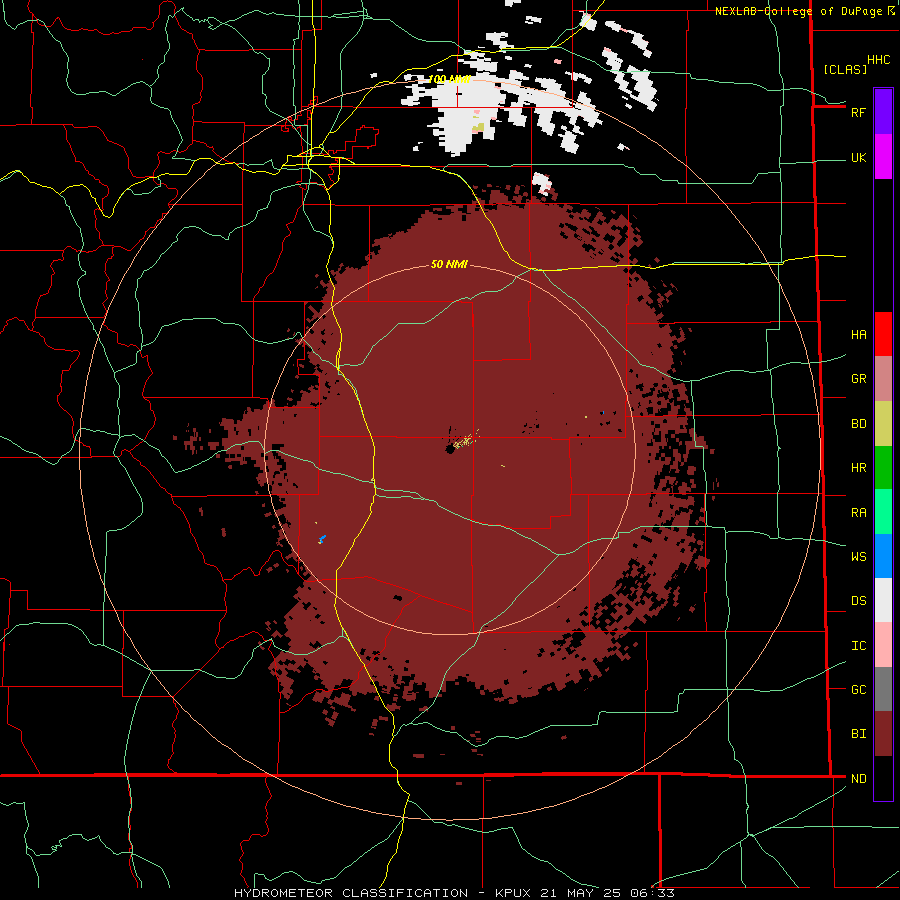Select the dusty pink GR legend swatch
The height and width of the screenshot is (900, 900).
[883, 378]
